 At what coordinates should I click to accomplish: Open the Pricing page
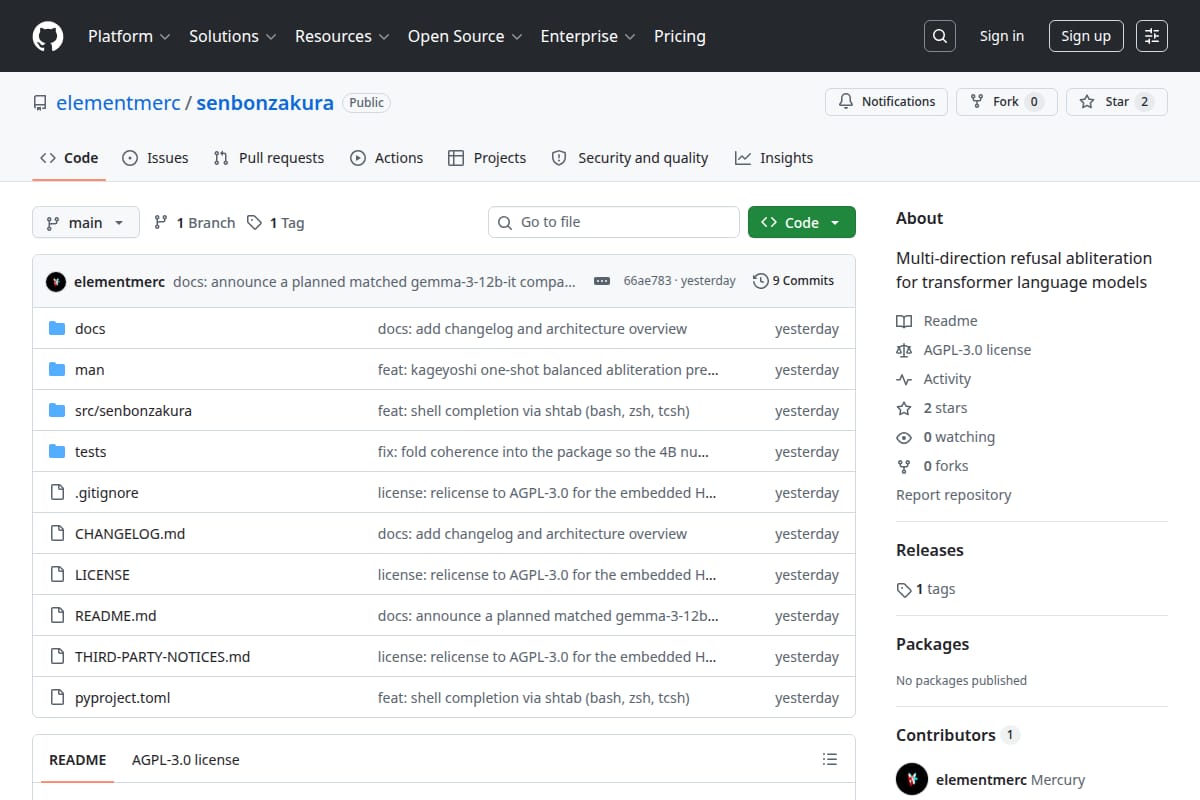pos(680,36)
